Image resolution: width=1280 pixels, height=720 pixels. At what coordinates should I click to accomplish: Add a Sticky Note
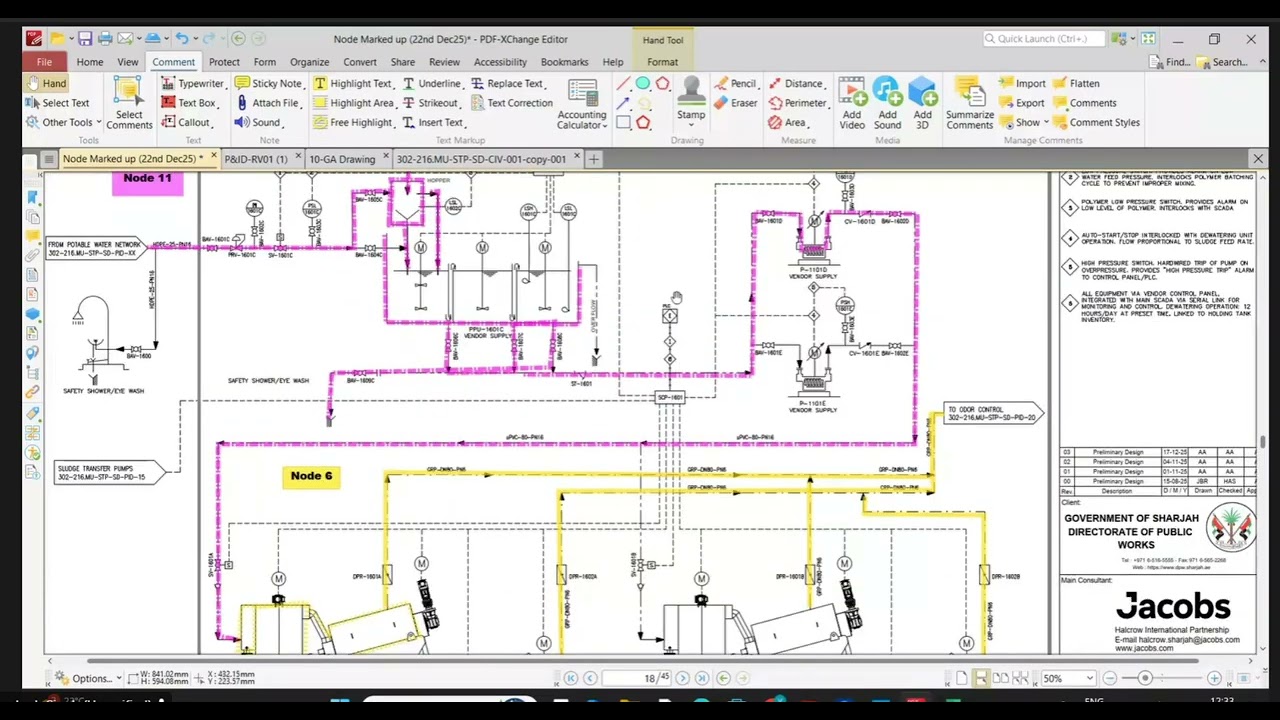(268, 84)
